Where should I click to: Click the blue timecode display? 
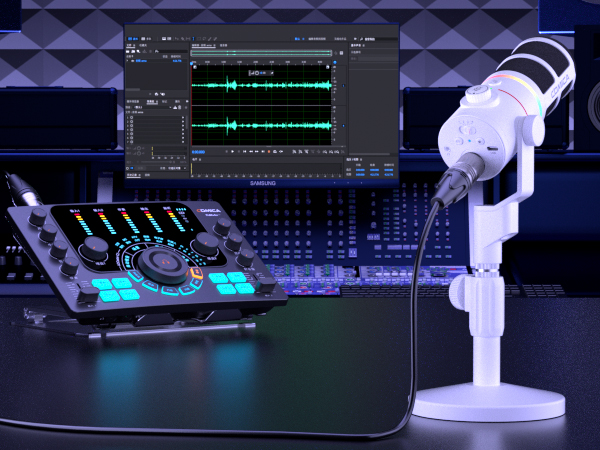198,152
